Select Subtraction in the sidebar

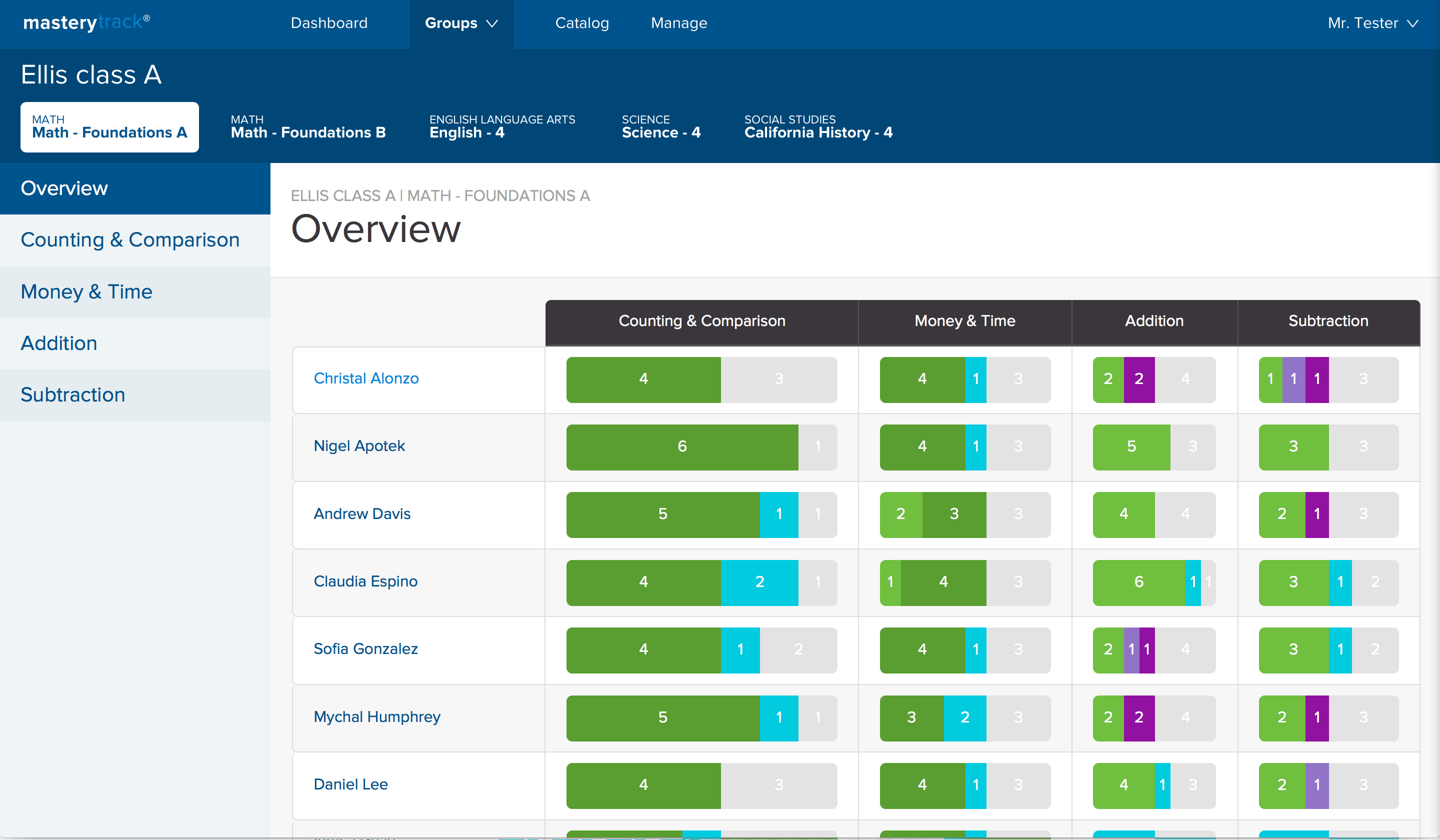tap(73, 395)
